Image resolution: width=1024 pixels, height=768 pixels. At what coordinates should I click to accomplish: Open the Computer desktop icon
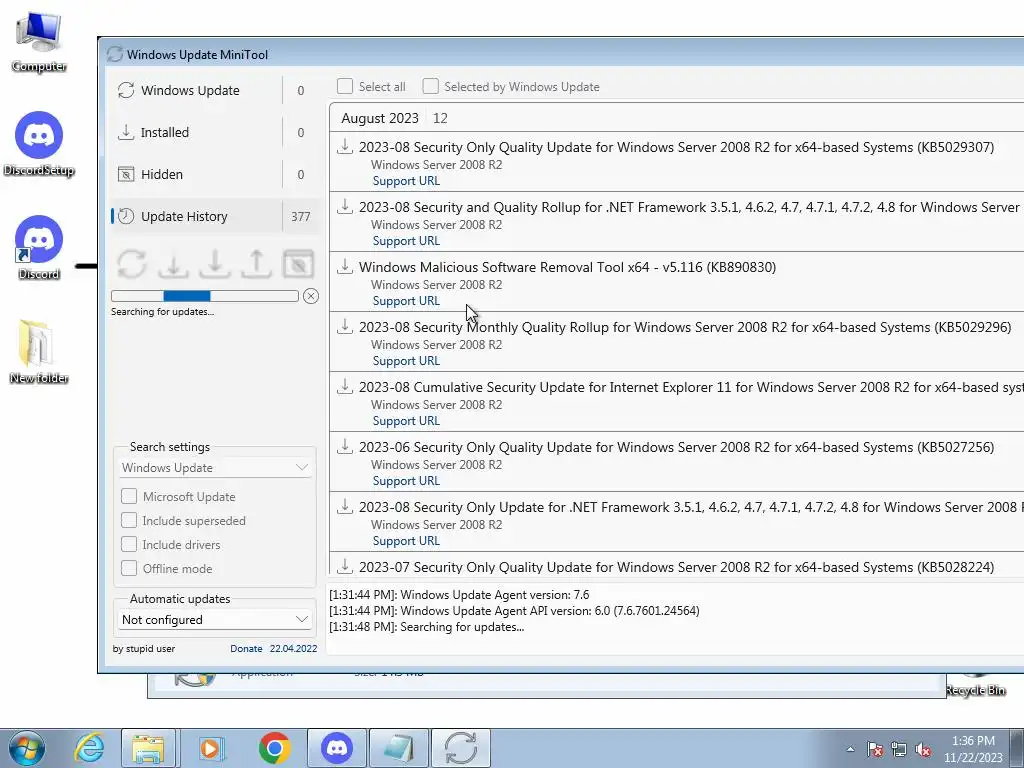(39, 40)
